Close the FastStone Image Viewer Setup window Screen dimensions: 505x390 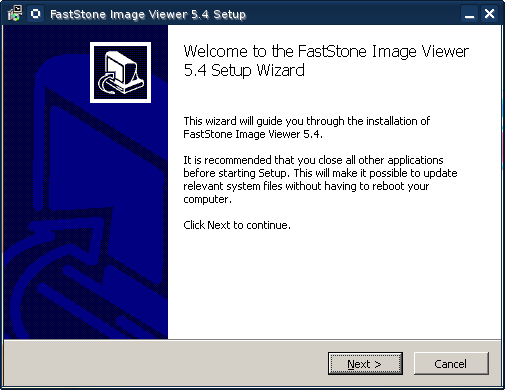[489, 14]
